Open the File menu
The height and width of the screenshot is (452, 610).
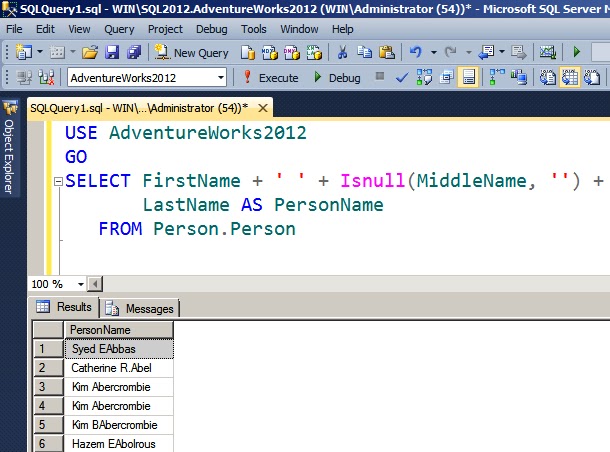click(x=14, y=29)
